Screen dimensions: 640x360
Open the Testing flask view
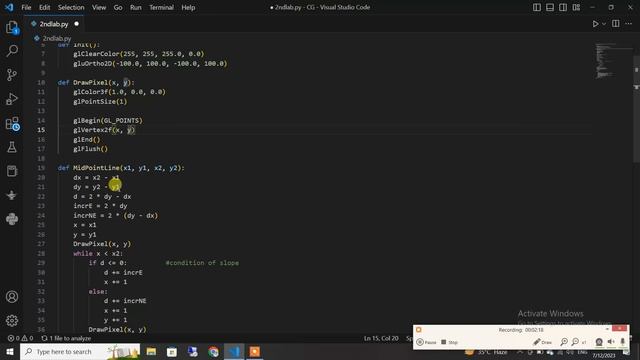(x=12, y=147)
